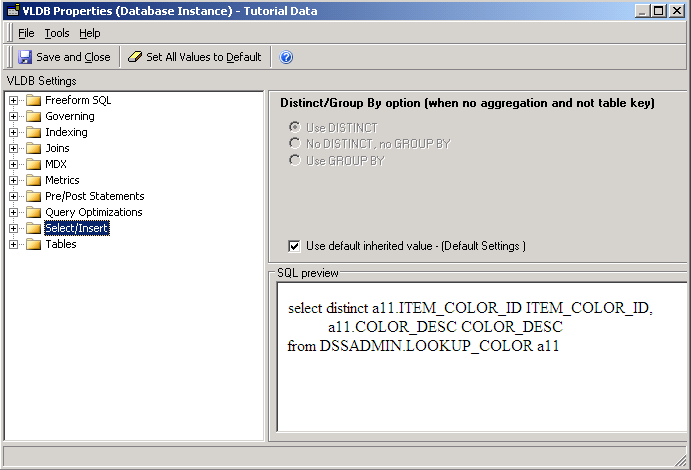
Task: Click the Tables folder icon
Action: point(34,244)
